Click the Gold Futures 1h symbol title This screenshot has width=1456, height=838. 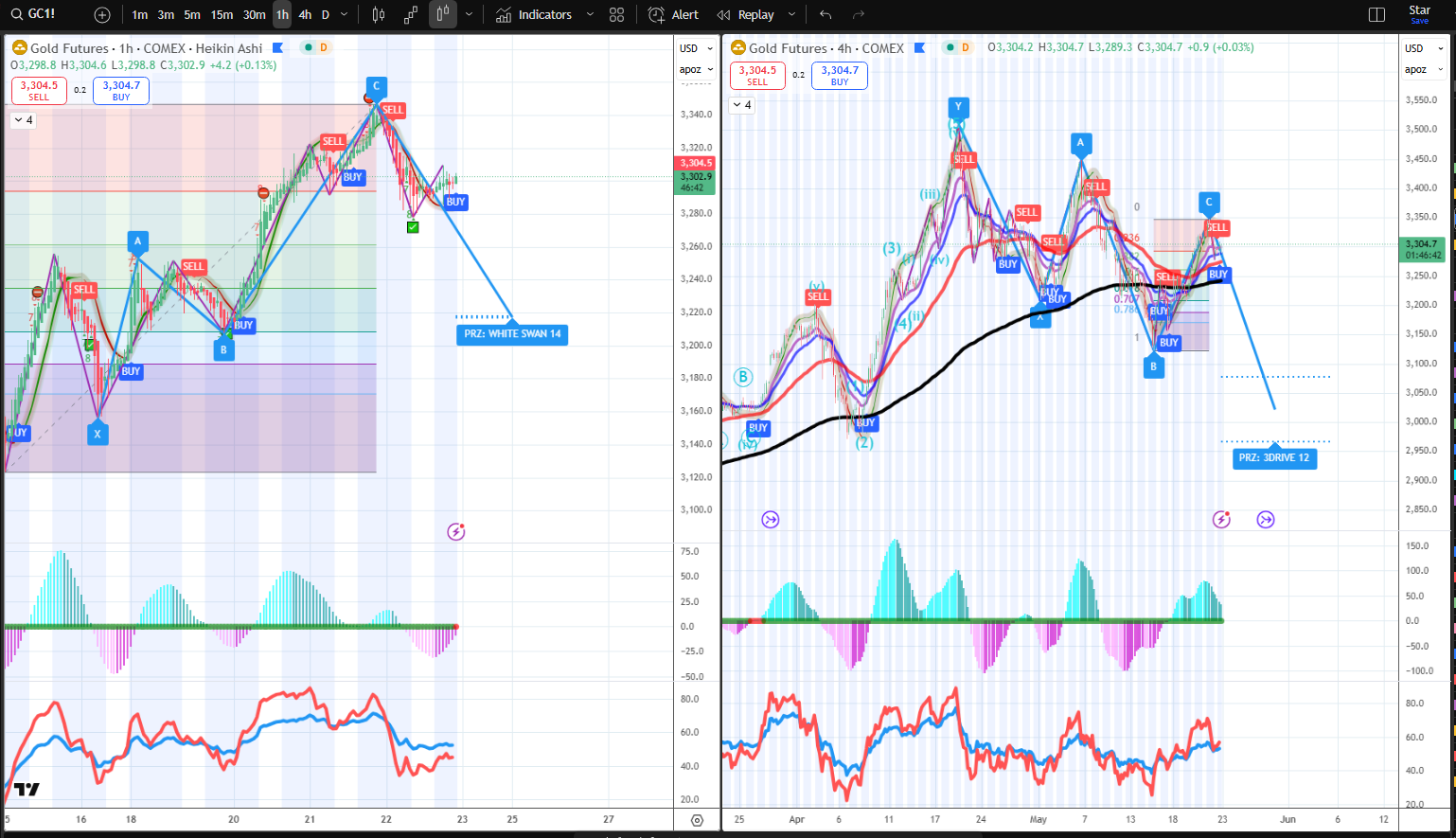[146, 48]
